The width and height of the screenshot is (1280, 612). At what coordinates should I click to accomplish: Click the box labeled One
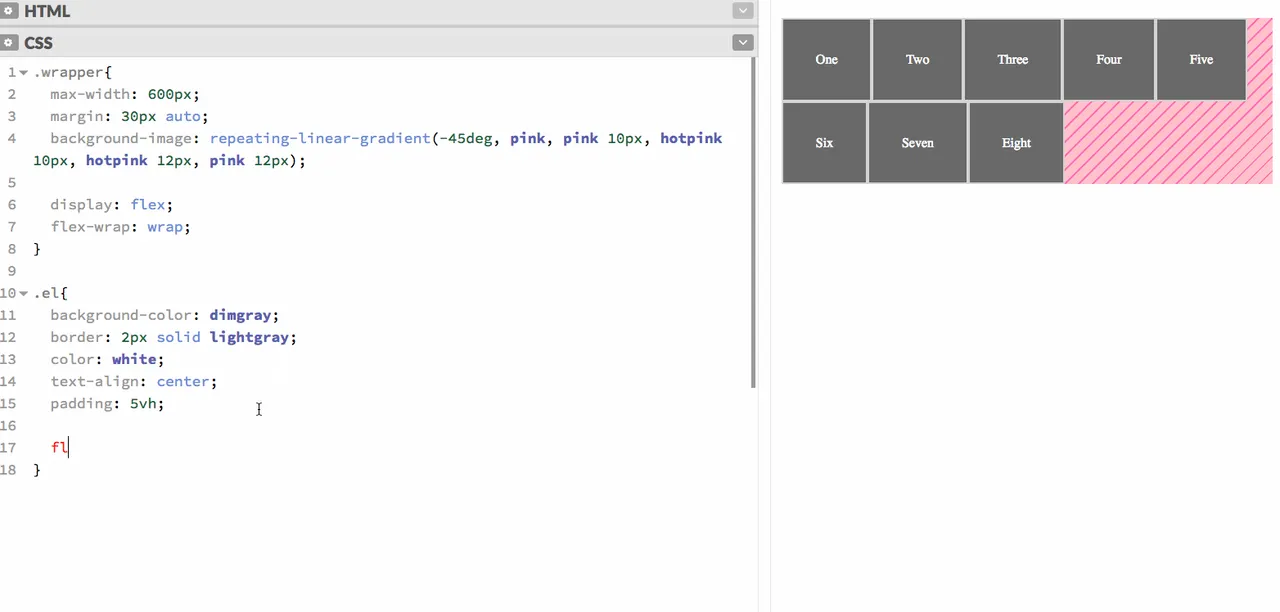click(x=826, y=59)
